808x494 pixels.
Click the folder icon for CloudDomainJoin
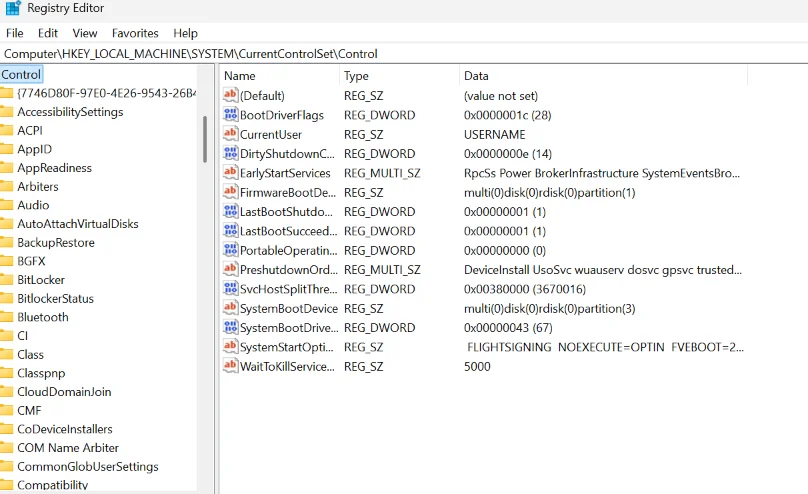click(7, 391)
